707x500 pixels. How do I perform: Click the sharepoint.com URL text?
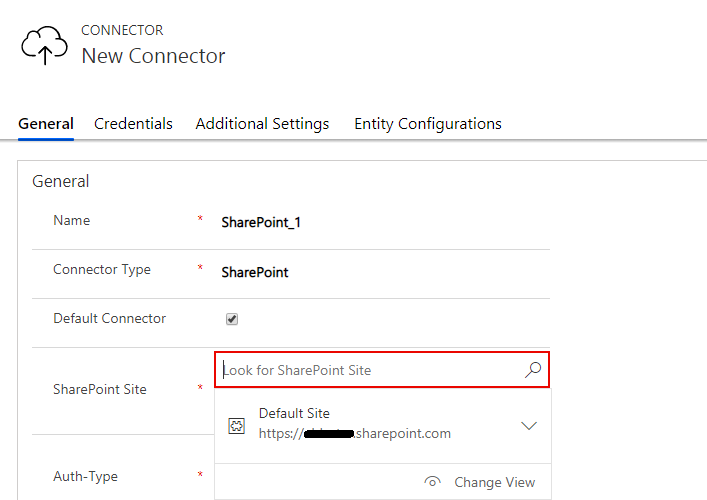[354, 433]
